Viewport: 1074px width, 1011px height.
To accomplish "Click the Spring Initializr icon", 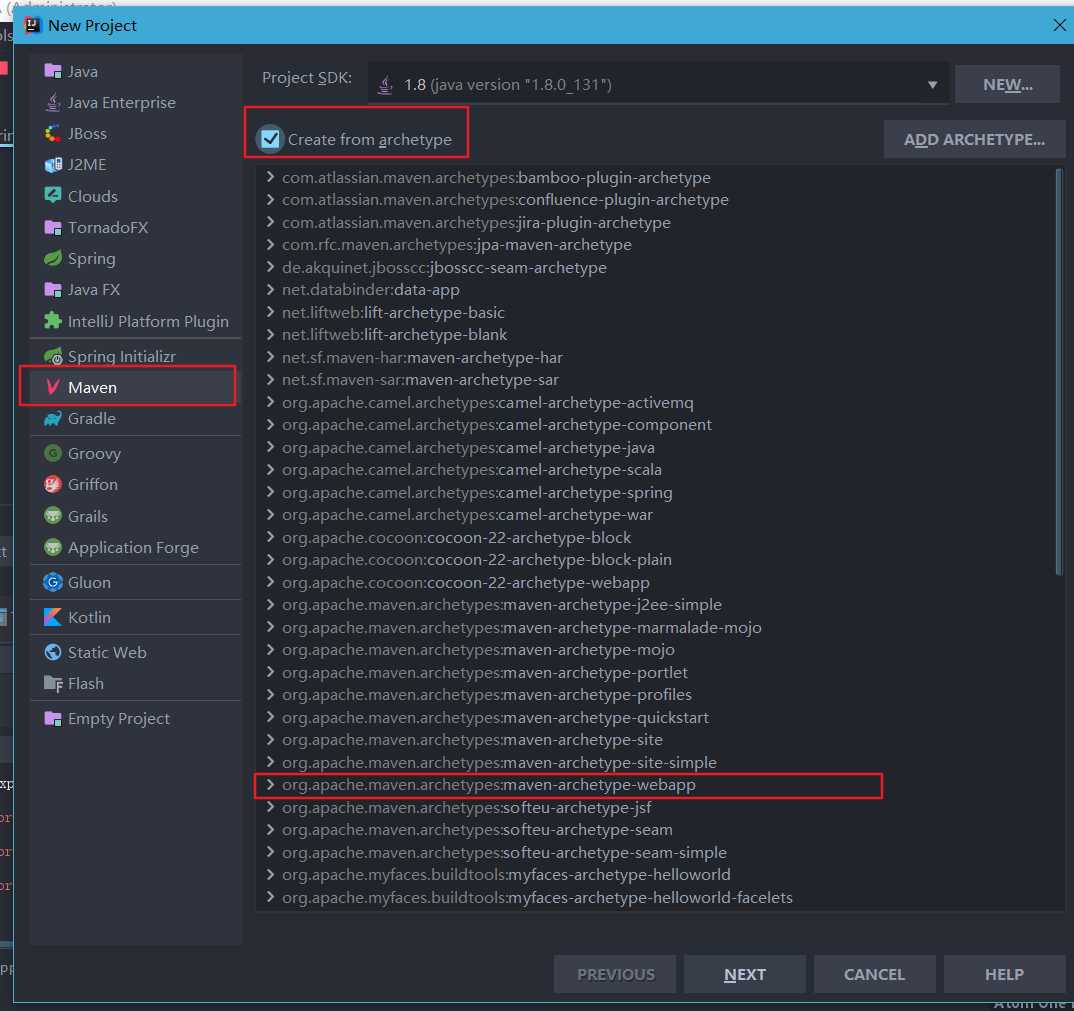I will [53, 356].
